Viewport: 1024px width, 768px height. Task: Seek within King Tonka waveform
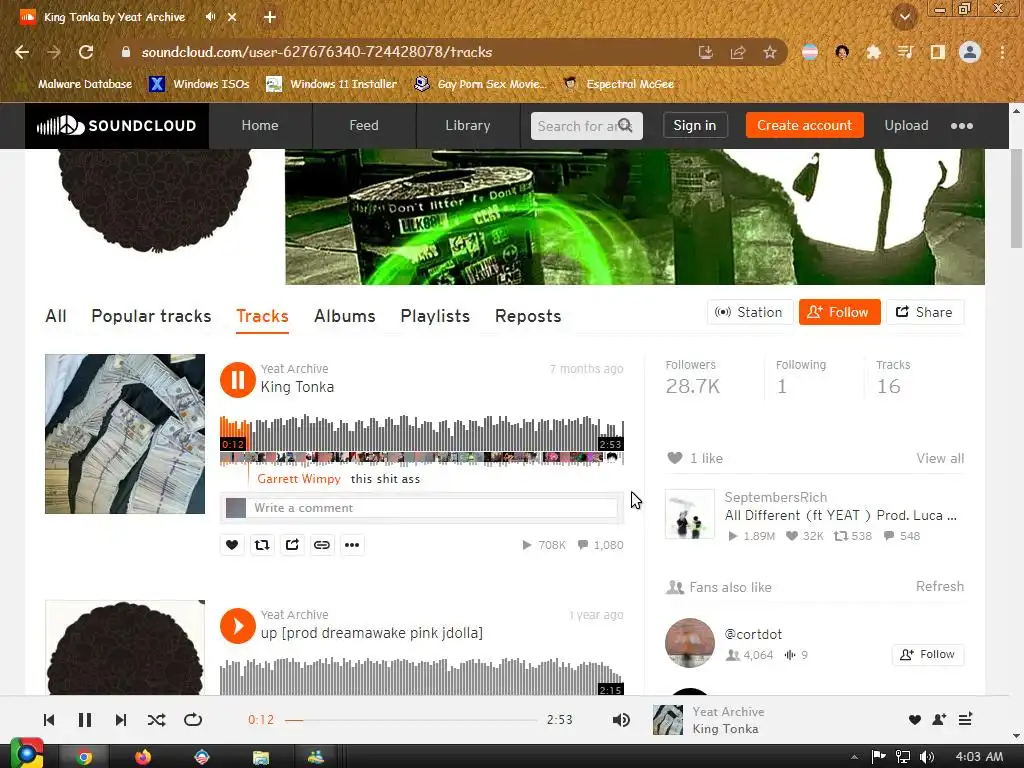tap(422, 434)
